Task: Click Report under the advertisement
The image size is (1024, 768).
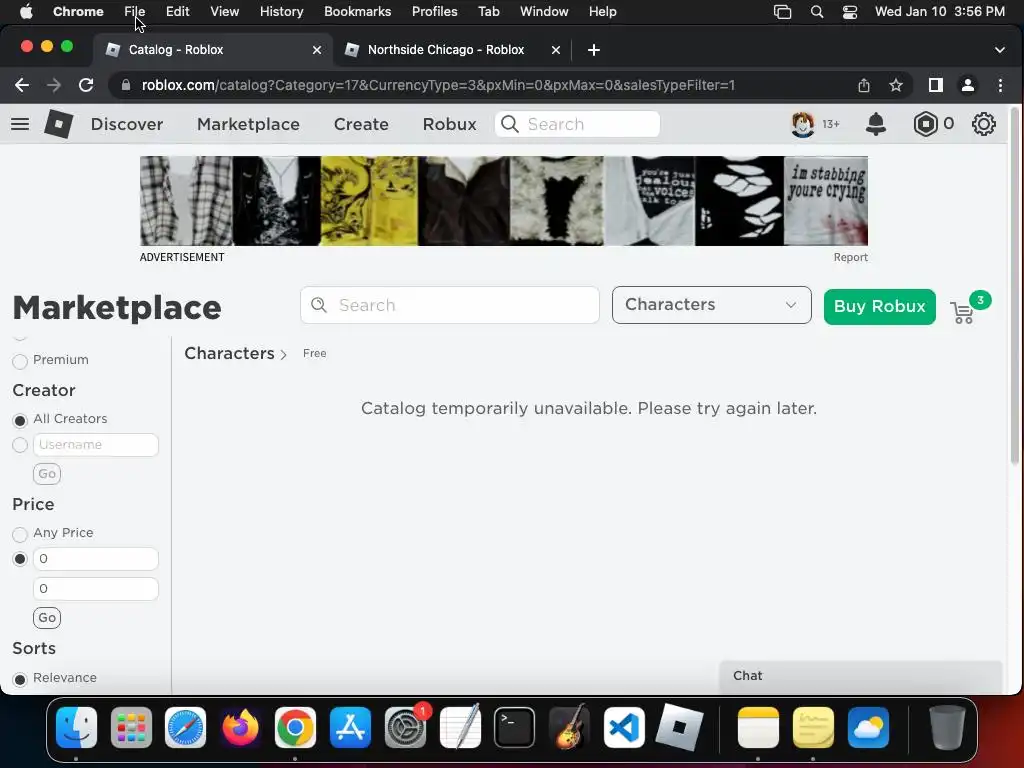Action: click(850, 257)
